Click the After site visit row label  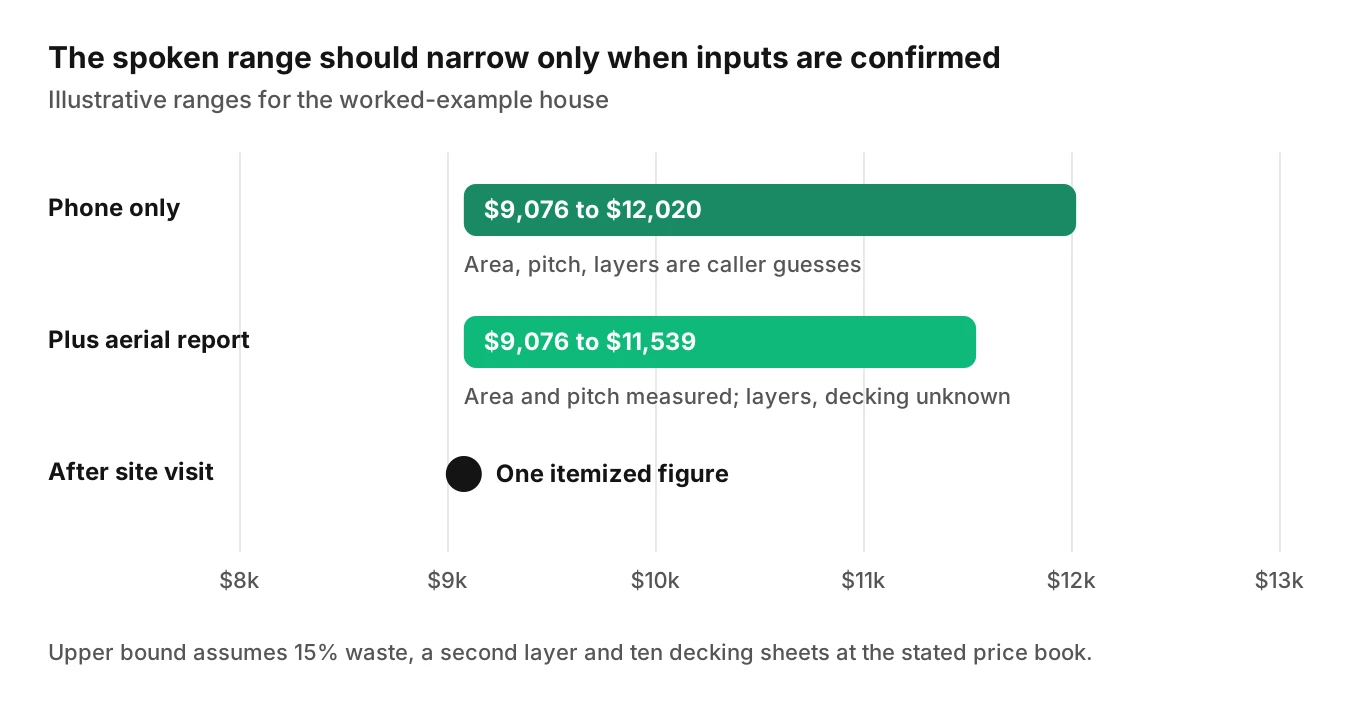pos(131,472)
